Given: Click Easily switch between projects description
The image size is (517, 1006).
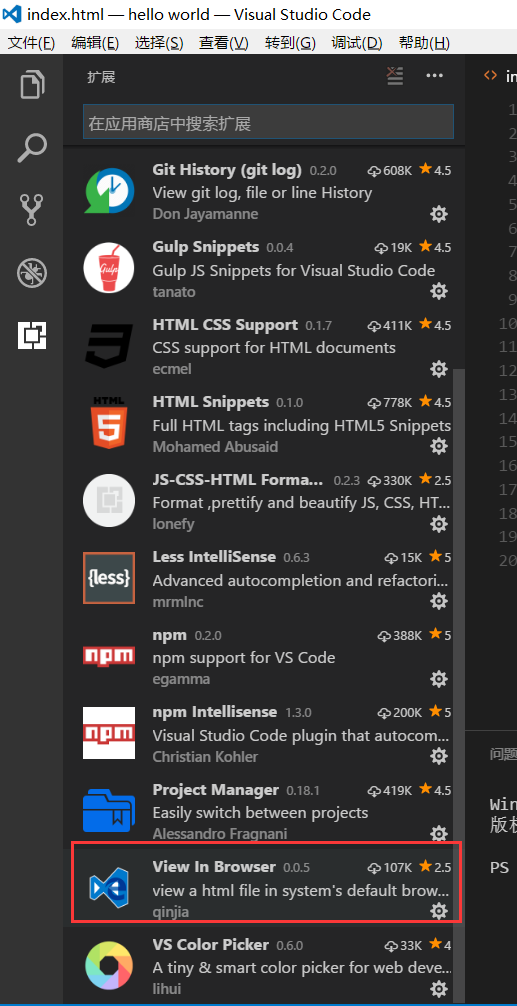Looking at the screenshot, I should click(260, 812).
